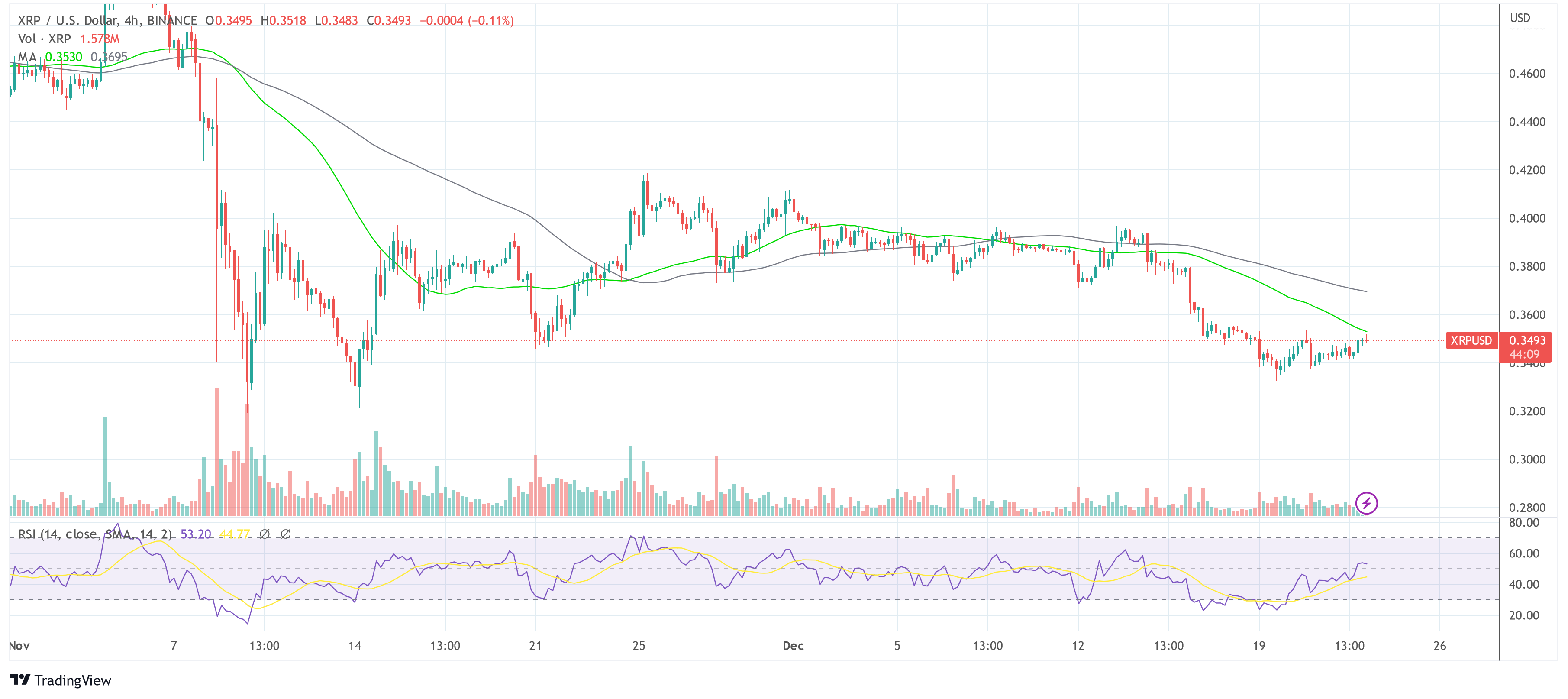Click the 26 date label on time axis

pyautogui.click(x=1439, y=645)
